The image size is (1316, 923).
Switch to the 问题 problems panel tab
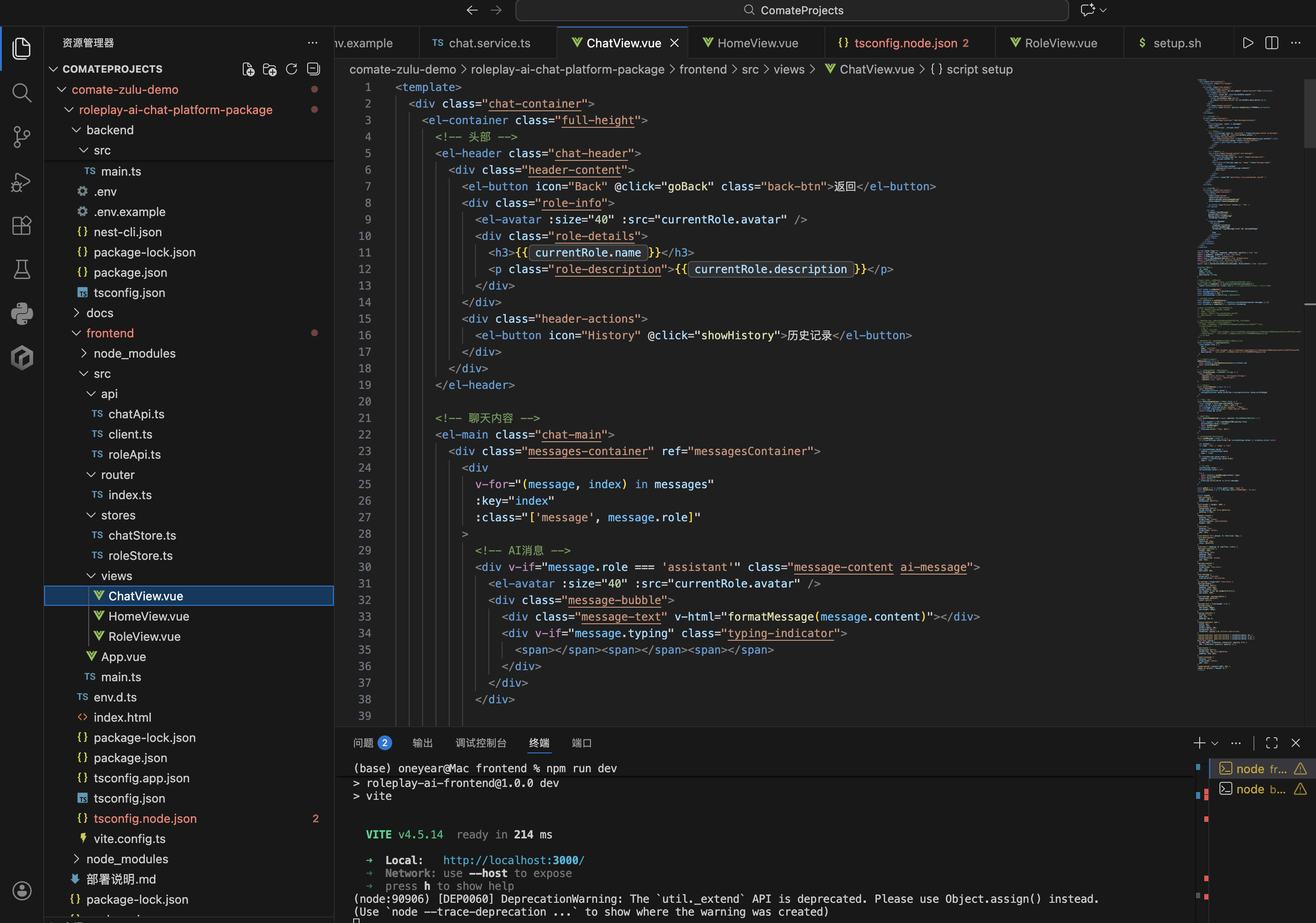coord(363,743)
